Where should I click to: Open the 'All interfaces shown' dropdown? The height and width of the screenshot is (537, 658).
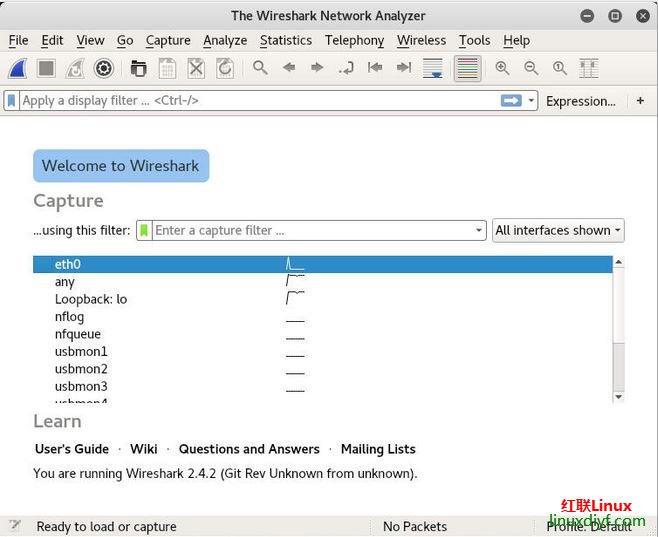coord(557,230)
